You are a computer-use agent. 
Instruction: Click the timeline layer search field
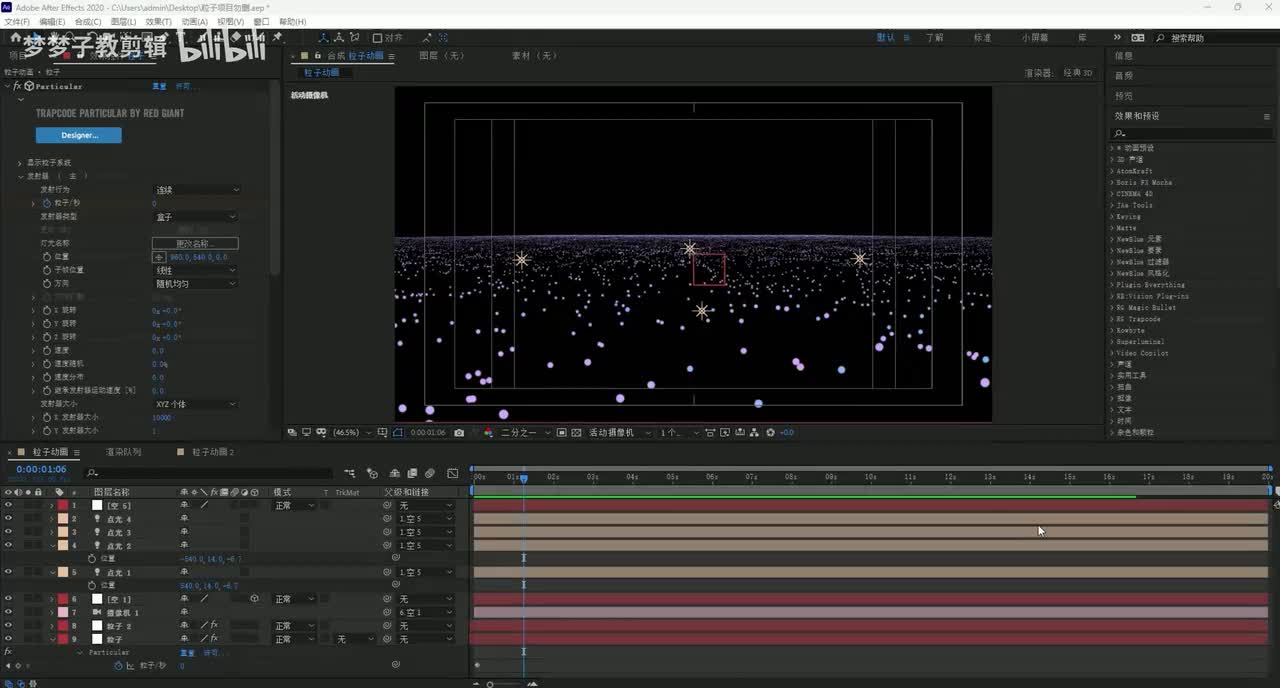210,473
